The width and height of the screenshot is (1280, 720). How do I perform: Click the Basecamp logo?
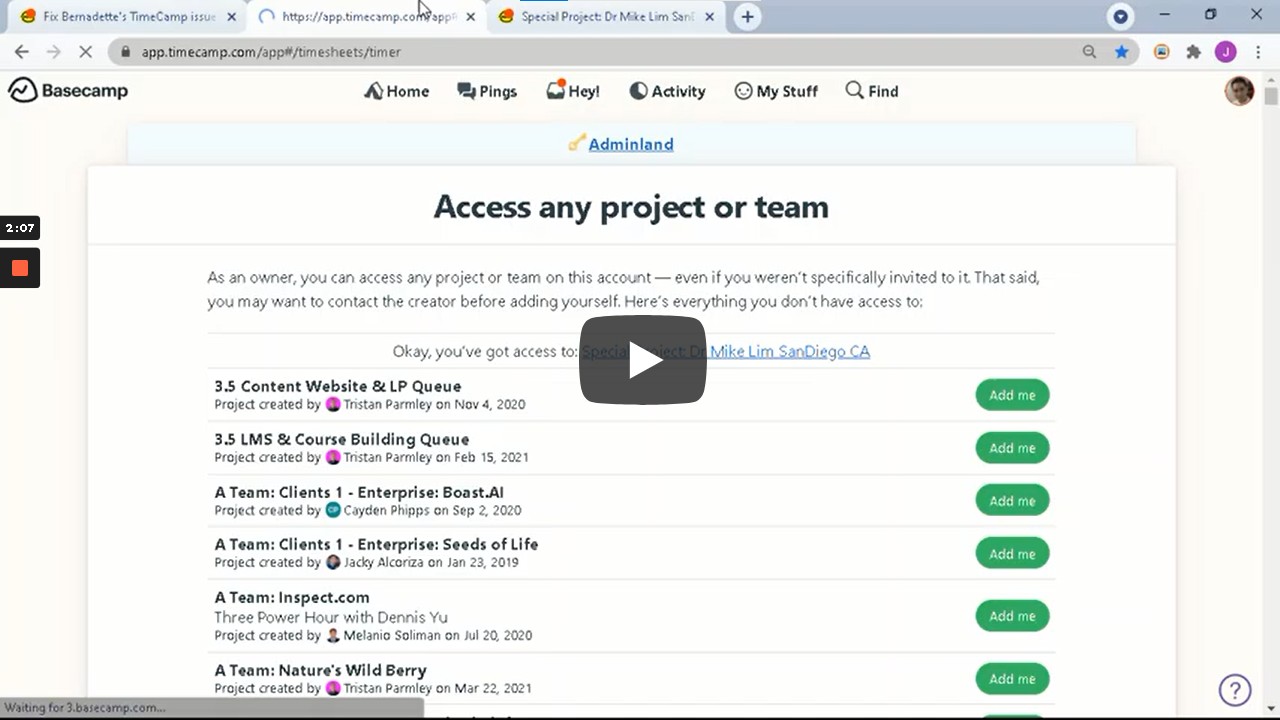[x=68, y=91]
